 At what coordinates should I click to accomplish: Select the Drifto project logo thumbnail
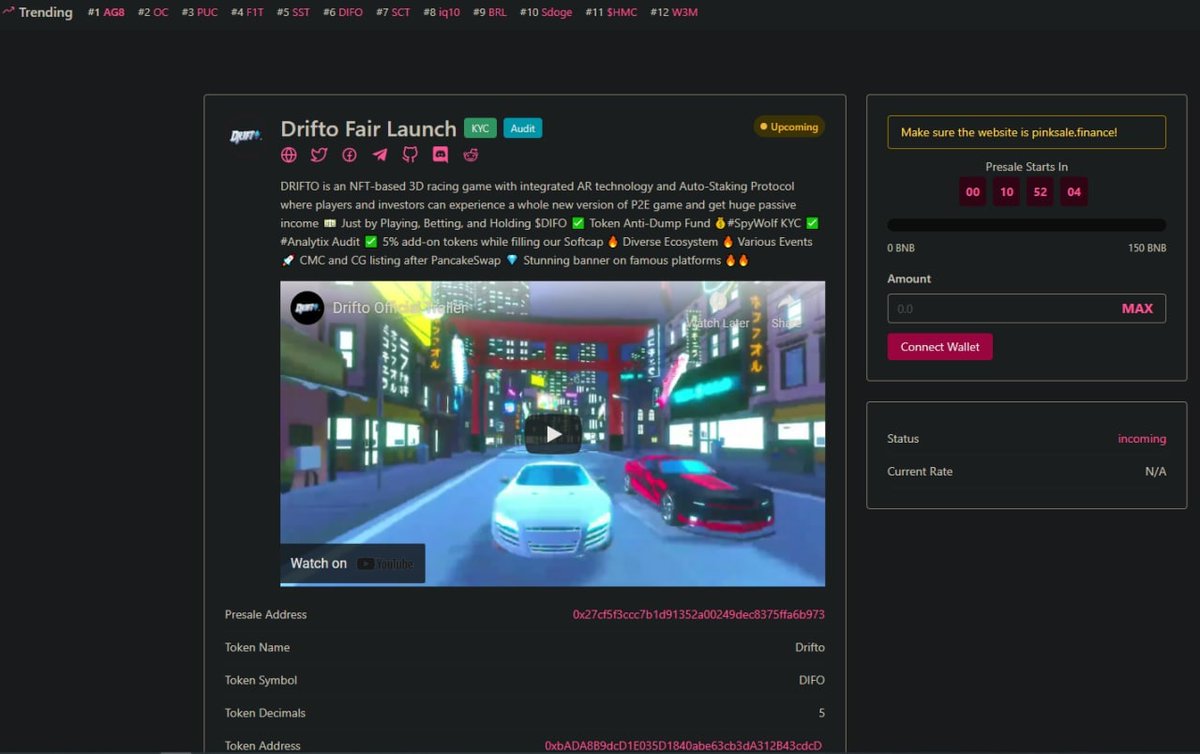(x=245, y=136)
